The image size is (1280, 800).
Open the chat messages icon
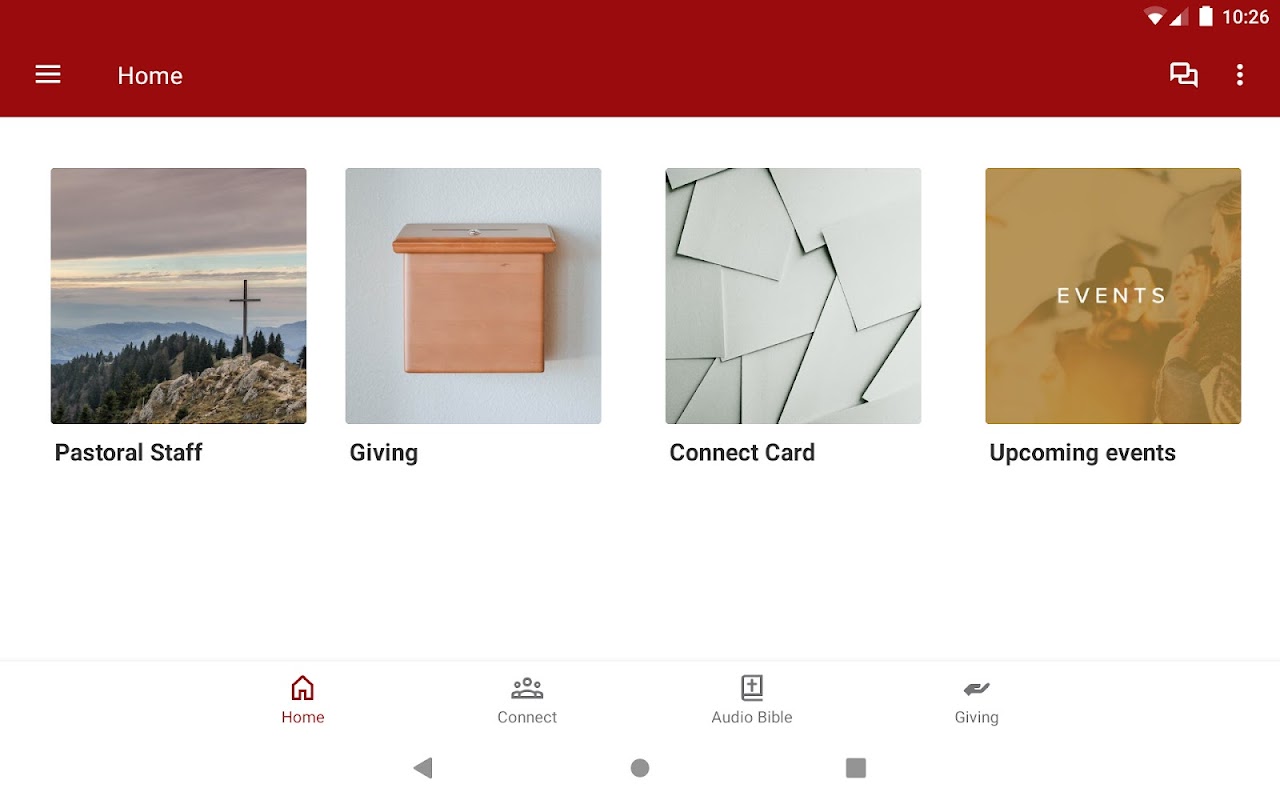pyautogui.click(x=1184, y=75)
